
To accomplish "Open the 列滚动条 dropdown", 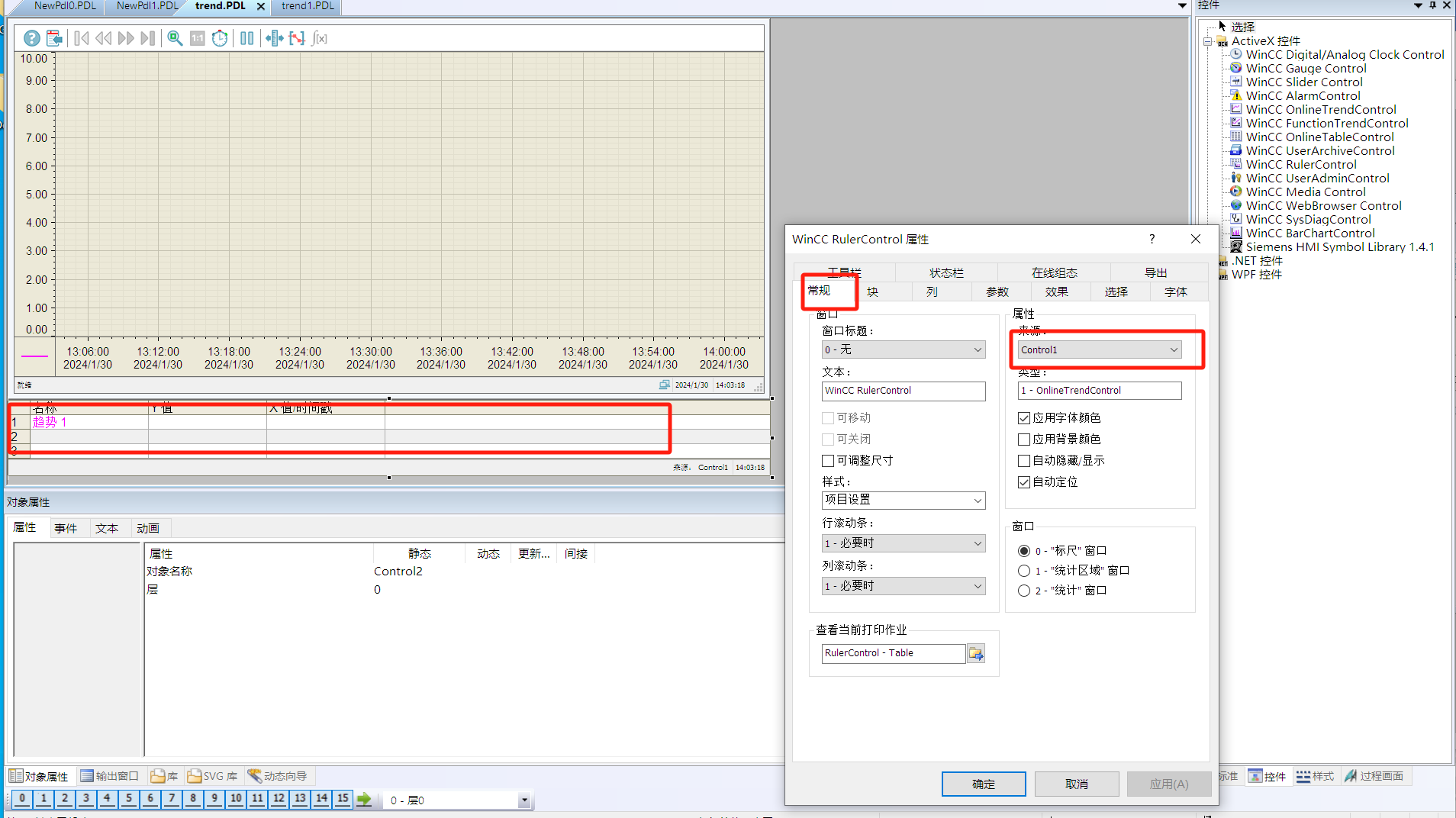I will 904,586.
